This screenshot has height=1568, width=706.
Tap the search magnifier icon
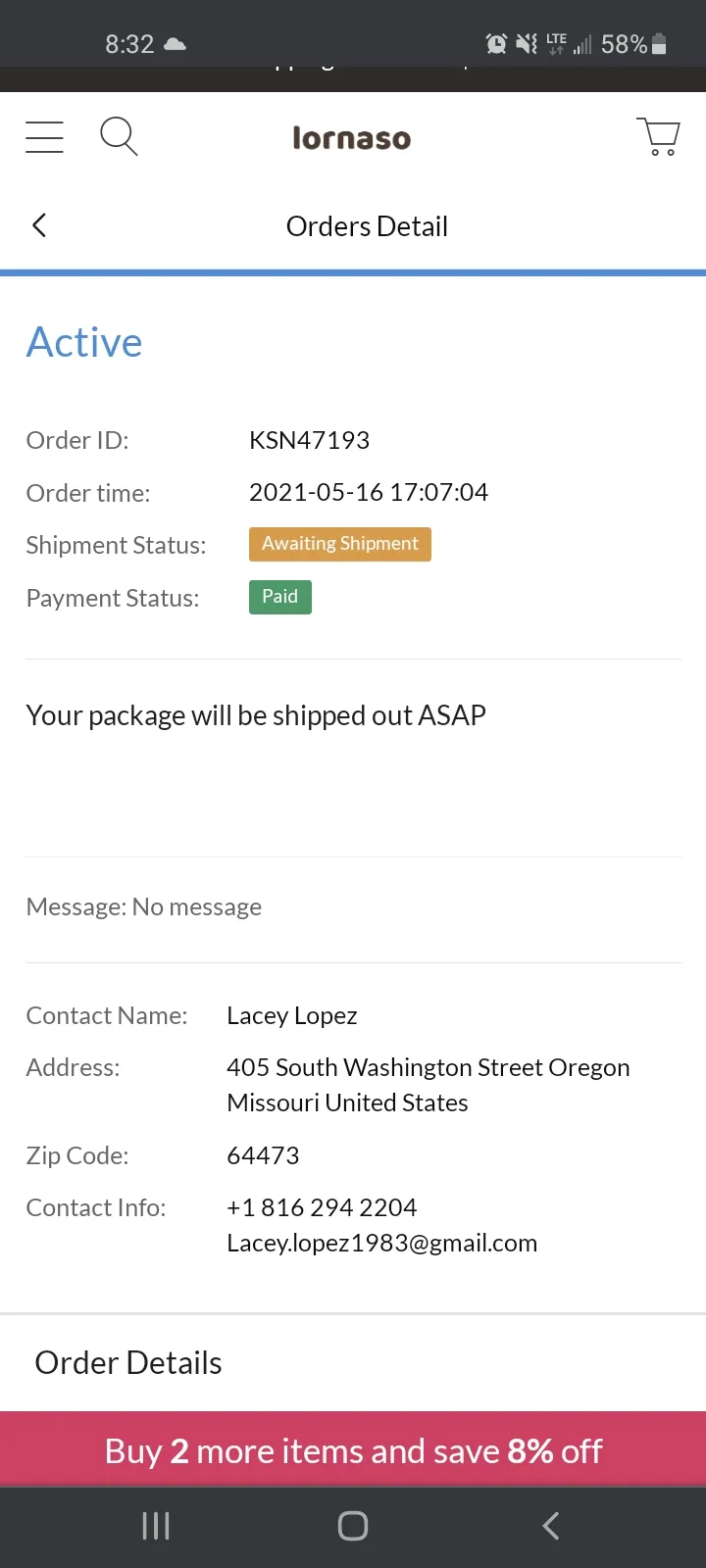[x=119, y=136]
